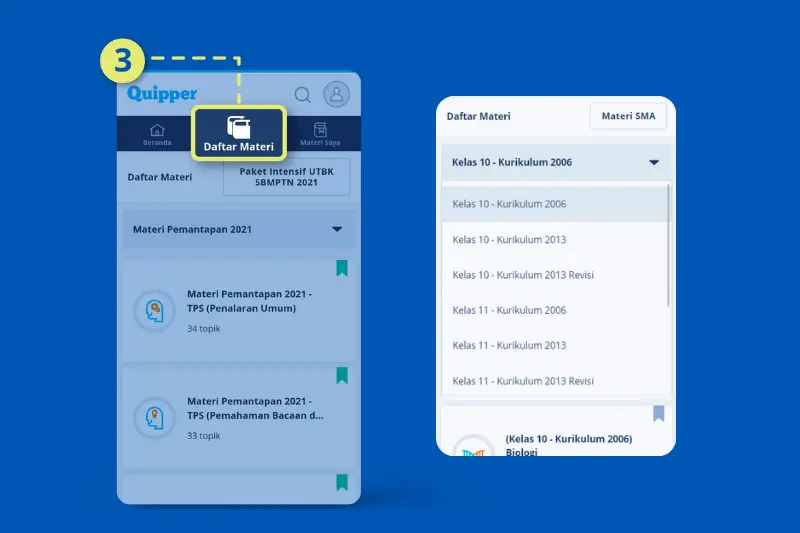The height and width of the screenshot is (533, 800).
Task: Pick Kelas 11 - Kurikulum 2013 option
Action: tap(555, 345)
